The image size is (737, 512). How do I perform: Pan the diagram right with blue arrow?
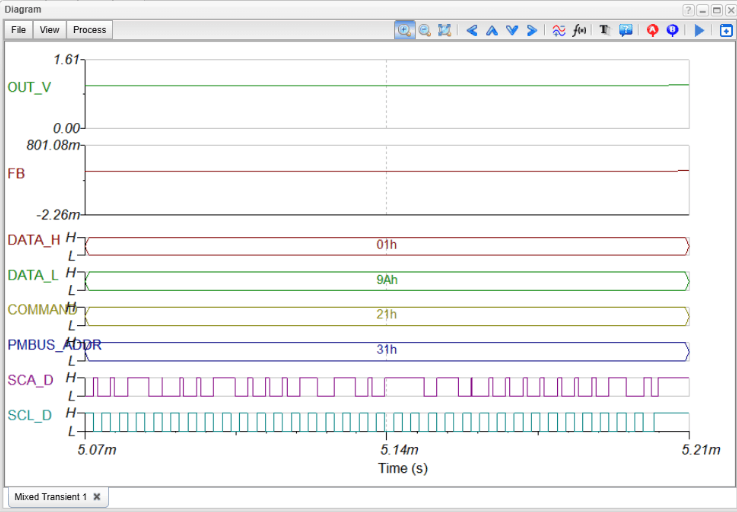pos(532,31)
